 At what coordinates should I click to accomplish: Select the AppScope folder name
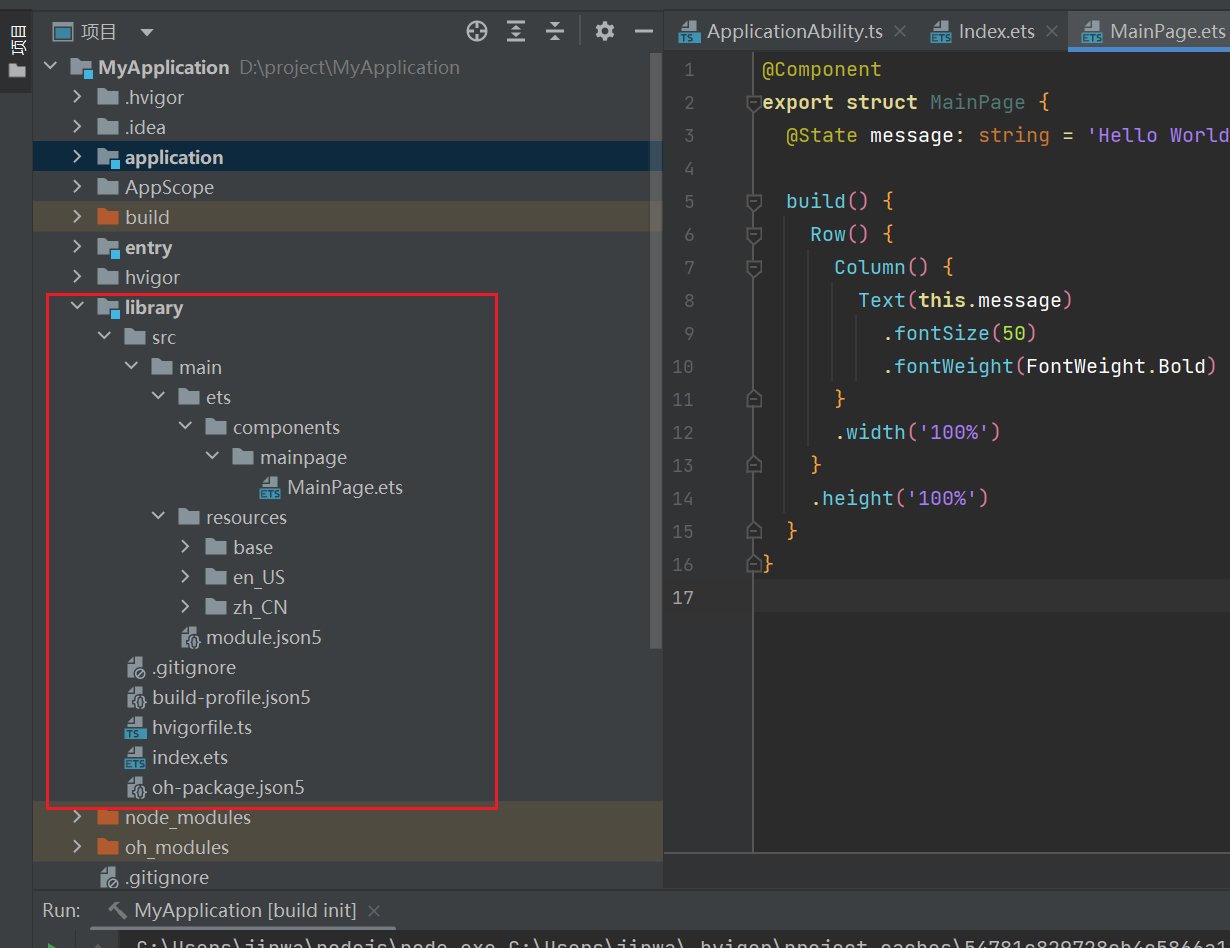(169, 187)
